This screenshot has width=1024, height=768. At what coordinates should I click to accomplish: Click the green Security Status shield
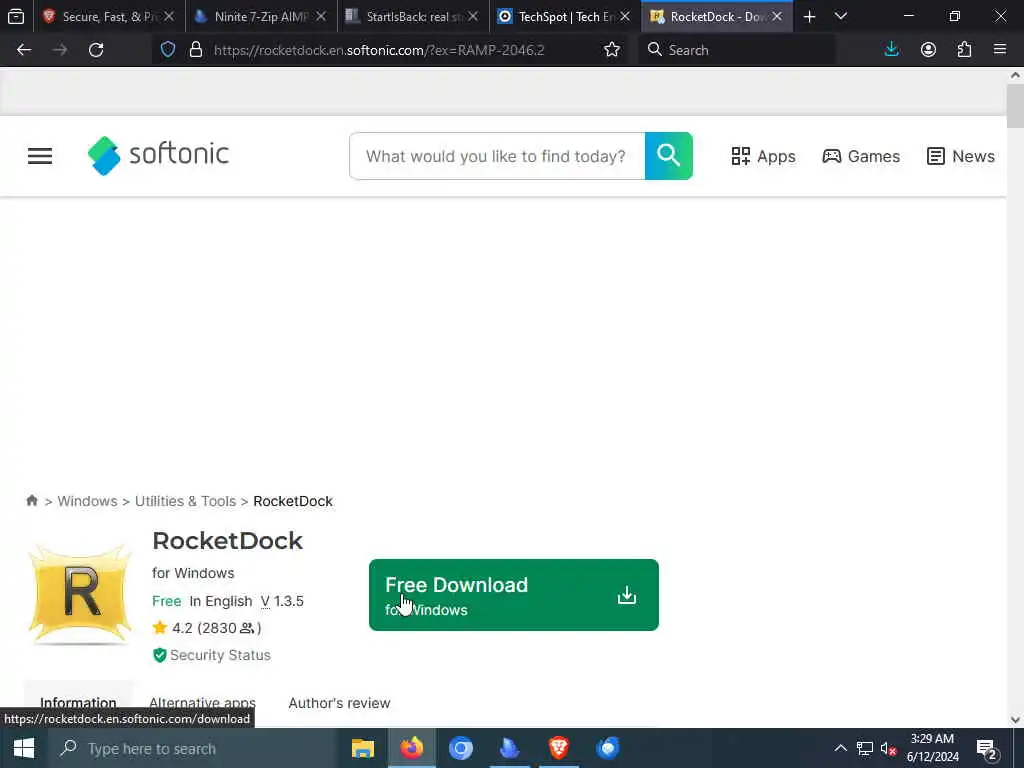(x=159, y=655)
